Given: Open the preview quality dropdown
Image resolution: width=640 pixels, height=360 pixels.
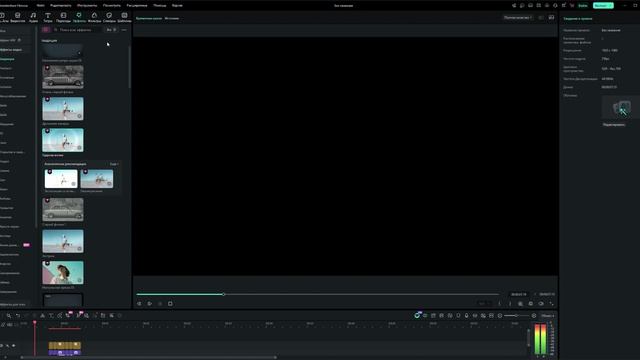Looking at the screenshot, I should 518,18.
